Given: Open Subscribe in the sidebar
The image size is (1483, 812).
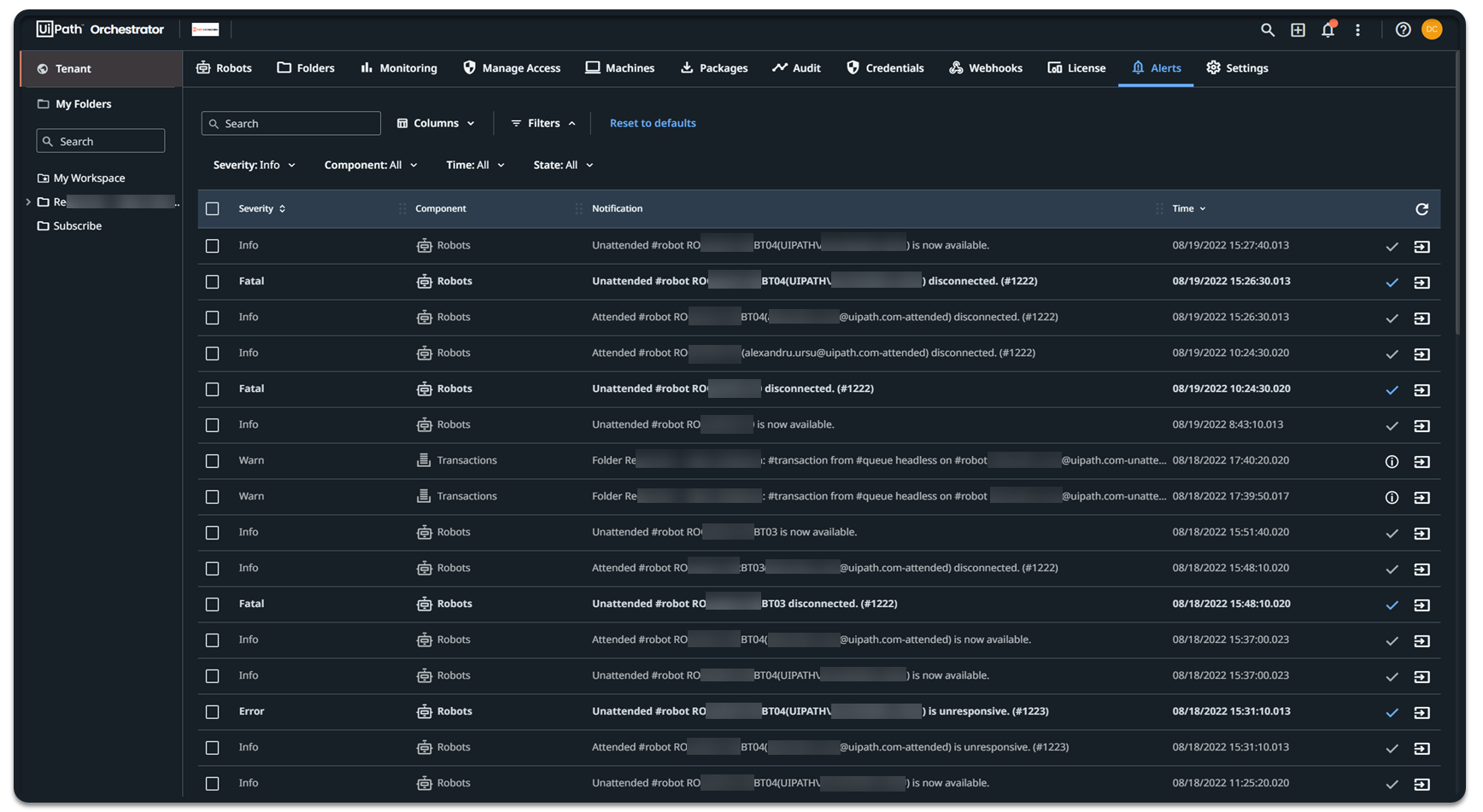Looking at the screenshot, I should (x=77, y=225).
